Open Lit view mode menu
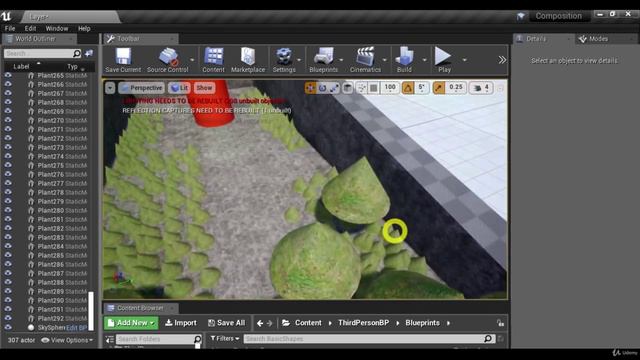The image size is (640, 360). tap(179, 88)
